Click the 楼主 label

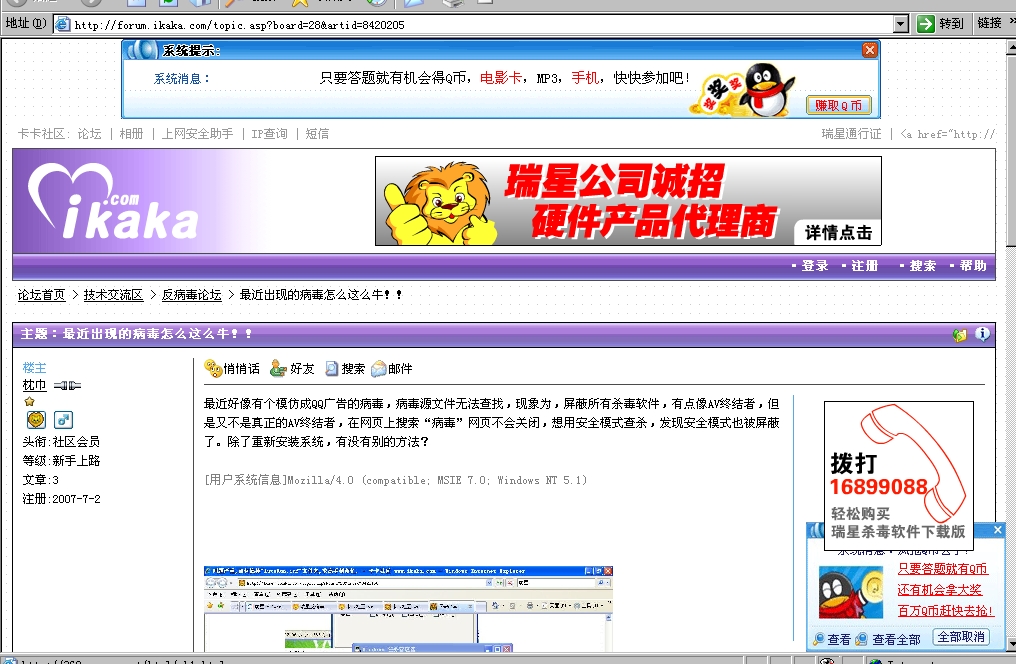tap(34, 367)
